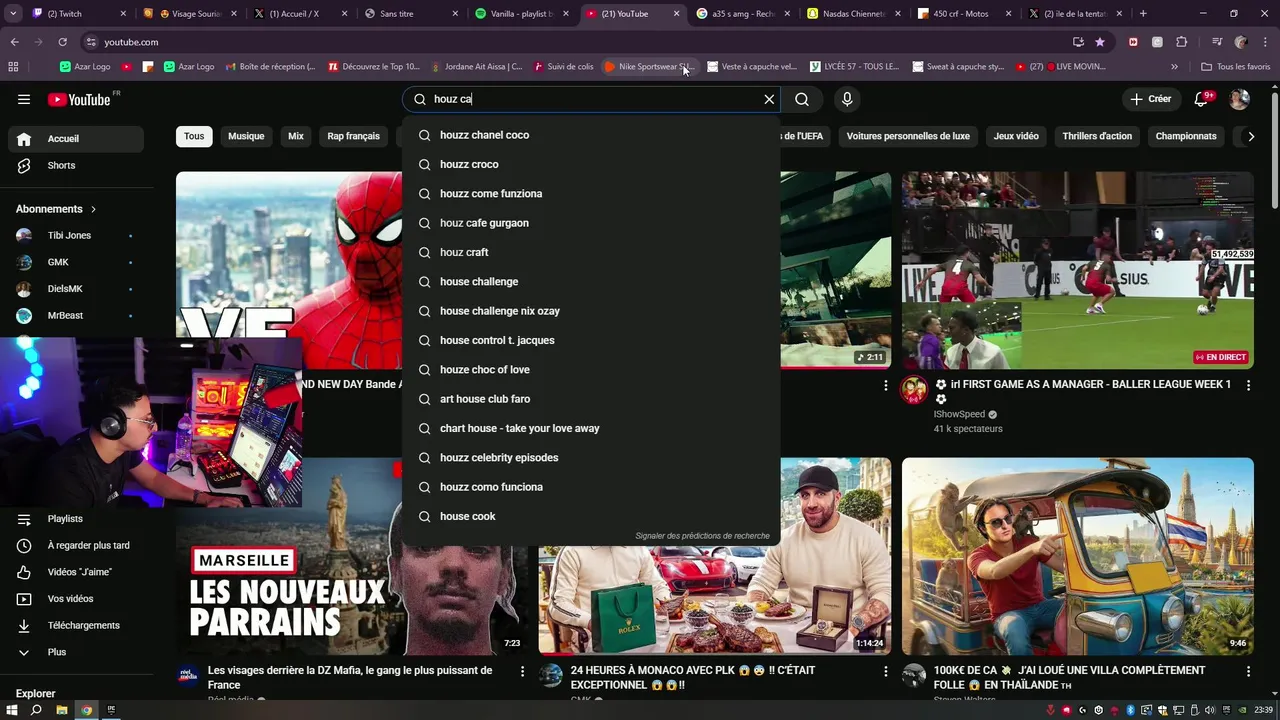Select the Mix filter chip
This screenshot has height=720, width=1280.
296,136
